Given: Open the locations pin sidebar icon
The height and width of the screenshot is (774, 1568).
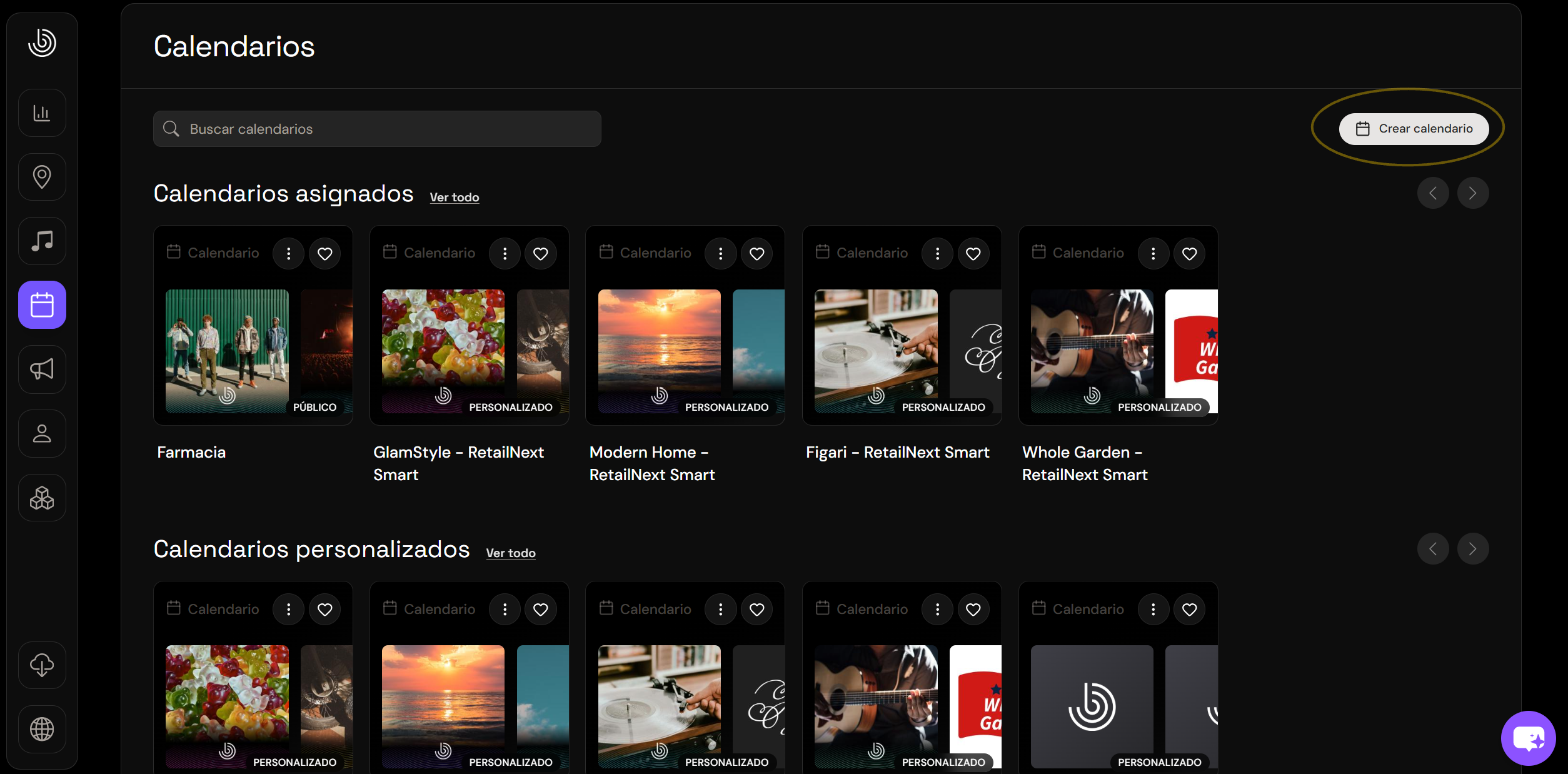Looking at the screenshot, I should (x=42, y=177).
